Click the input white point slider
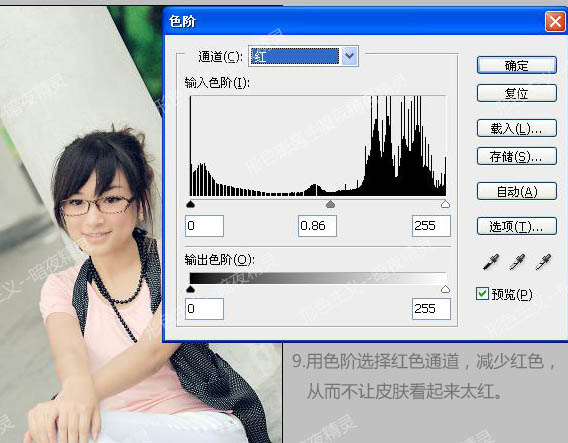Viewport: 568px width, 443px height. 446,204
